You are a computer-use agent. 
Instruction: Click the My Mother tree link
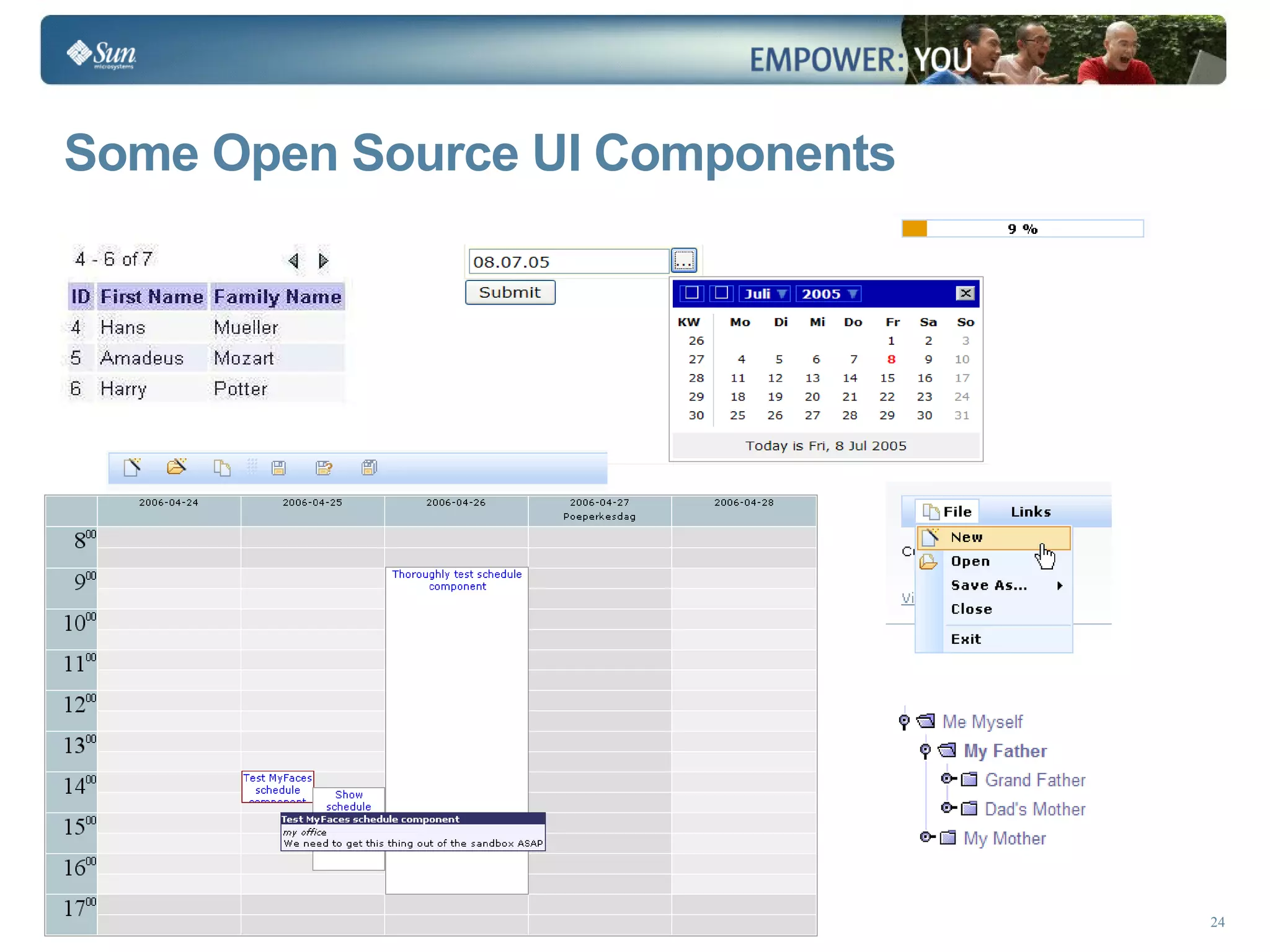pos(1005,839)
